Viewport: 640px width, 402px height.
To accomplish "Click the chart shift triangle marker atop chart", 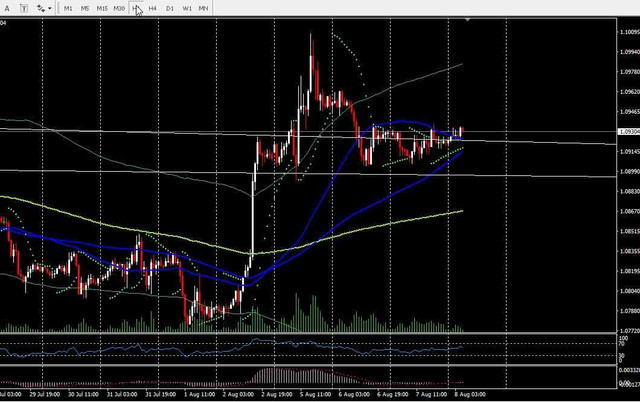I will (x=468, y=20).
